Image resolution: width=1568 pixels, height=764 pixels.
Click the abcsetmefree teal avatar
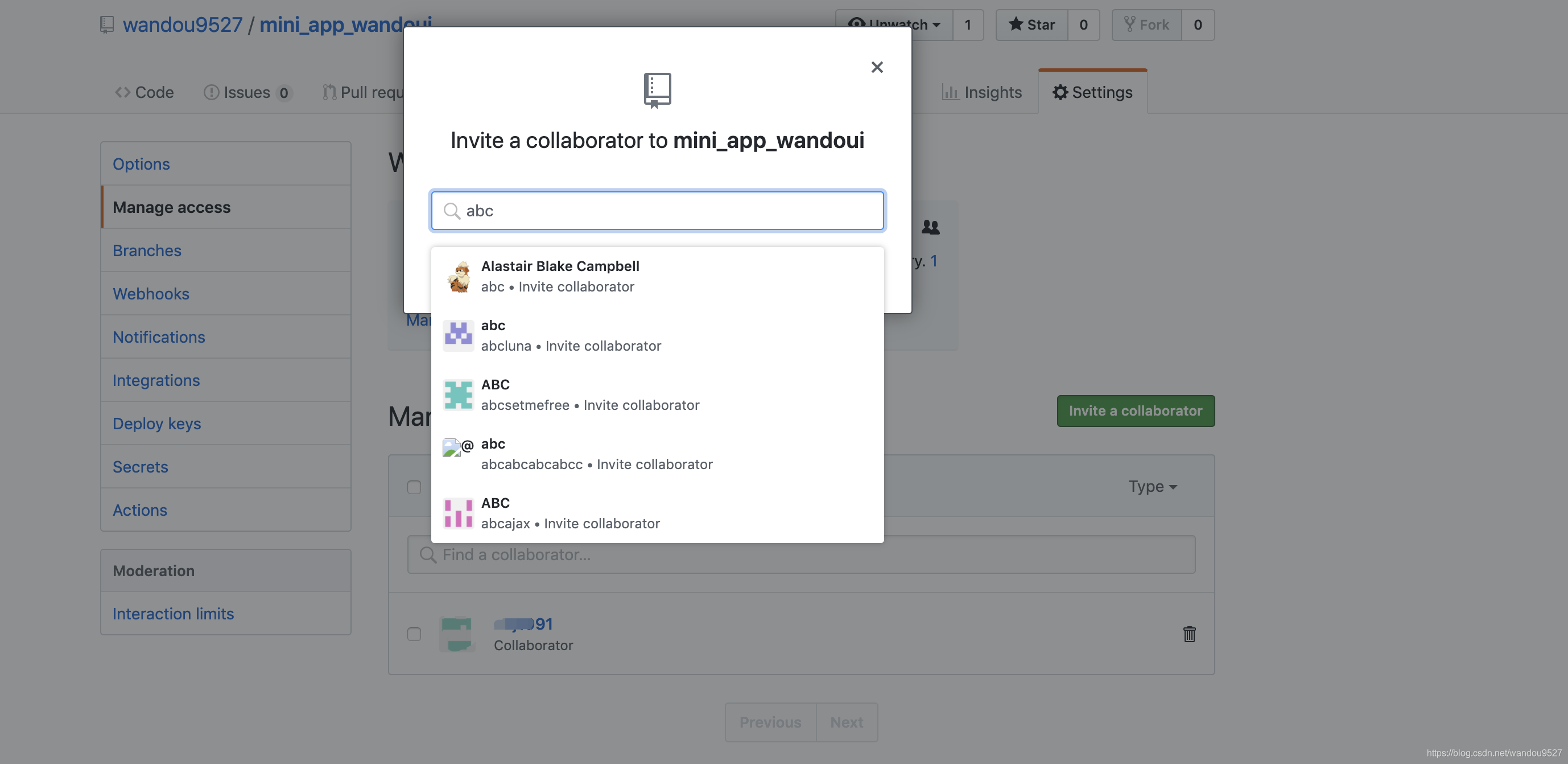[x=459, y=395]
